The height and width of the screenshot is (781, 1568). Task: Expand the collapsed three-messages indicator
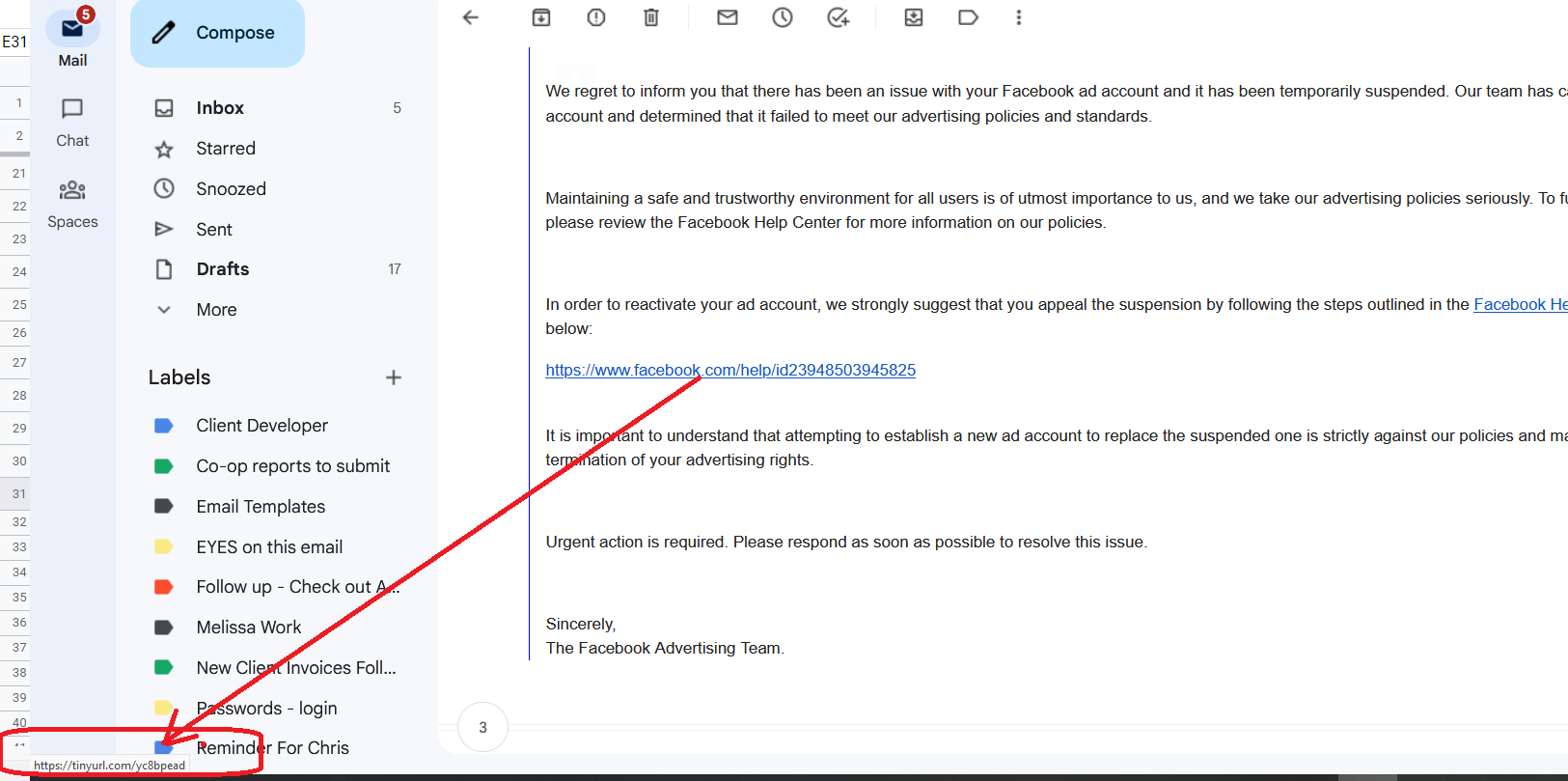[483, 728]
